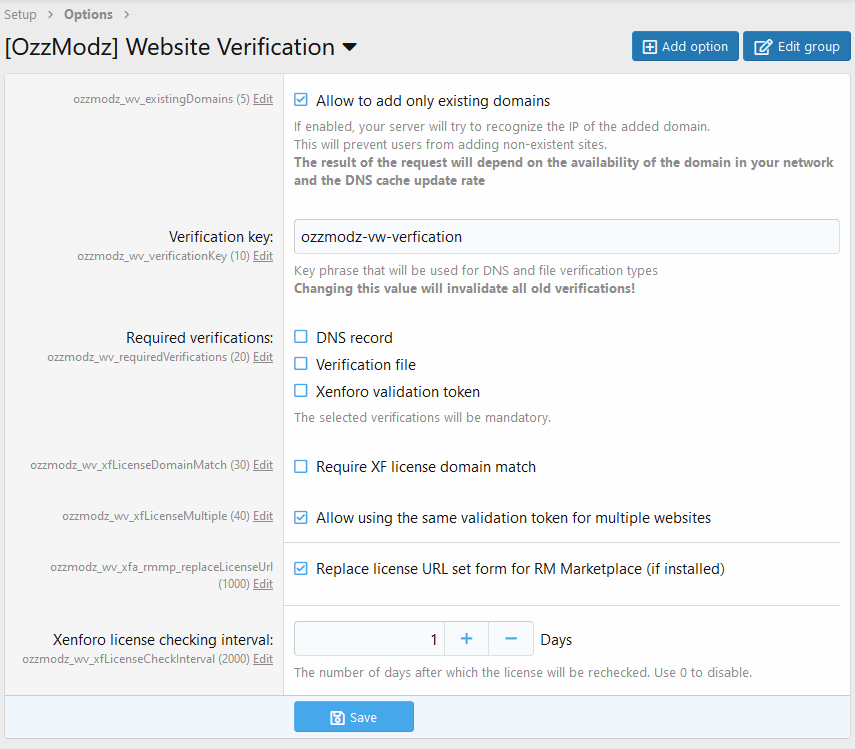855x749 pixels.
Task: Enable Verification file required verification
Action: 301,364
